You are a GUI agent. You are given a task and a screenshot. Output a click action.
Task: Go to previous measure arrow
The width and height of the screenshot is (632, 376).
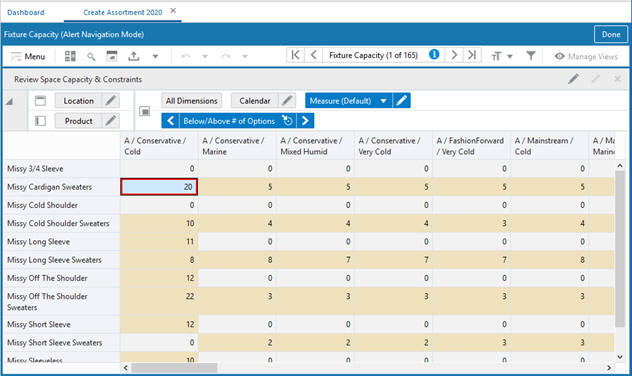point(170,120)
